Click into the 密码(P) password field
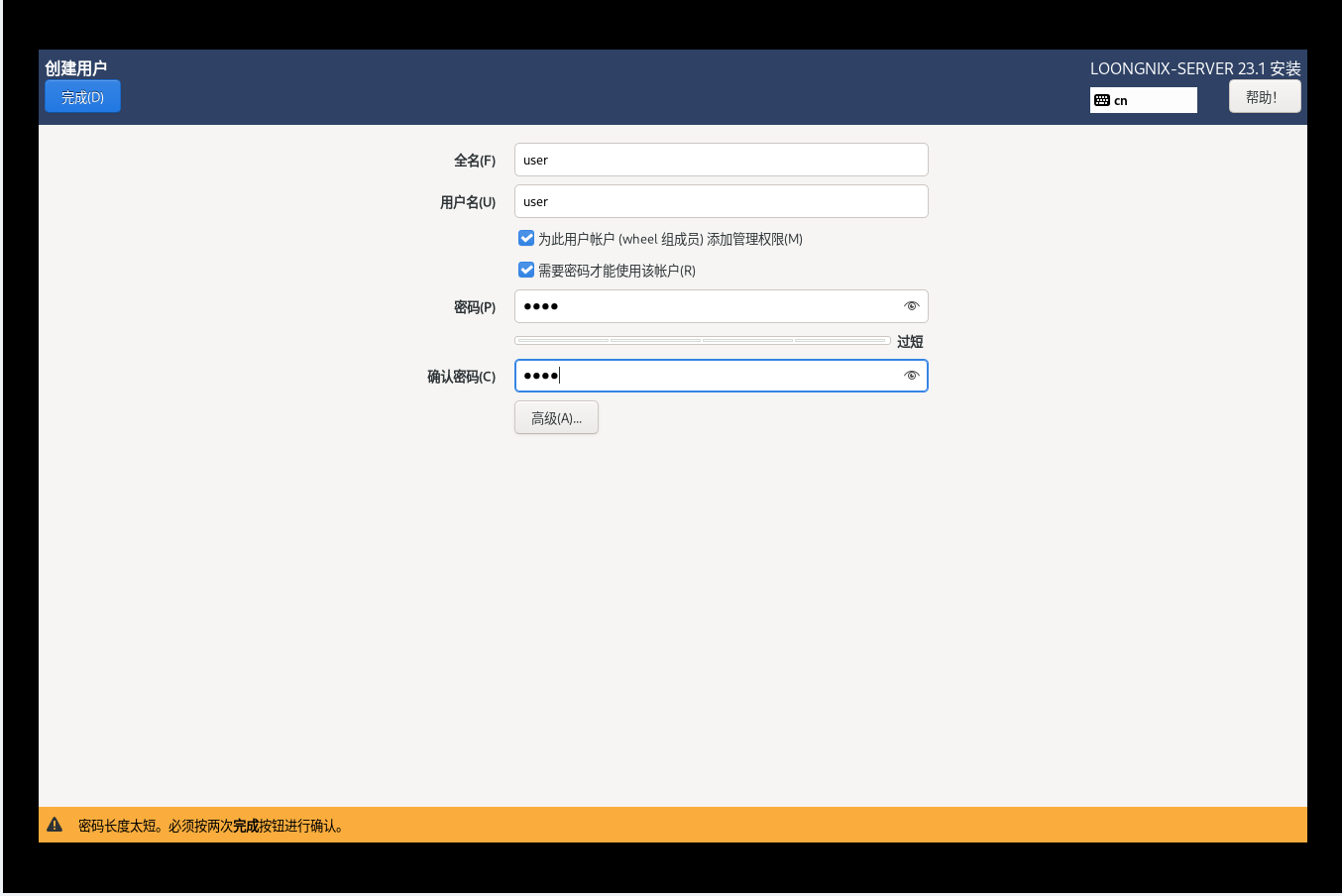 [x=721, y=306]
